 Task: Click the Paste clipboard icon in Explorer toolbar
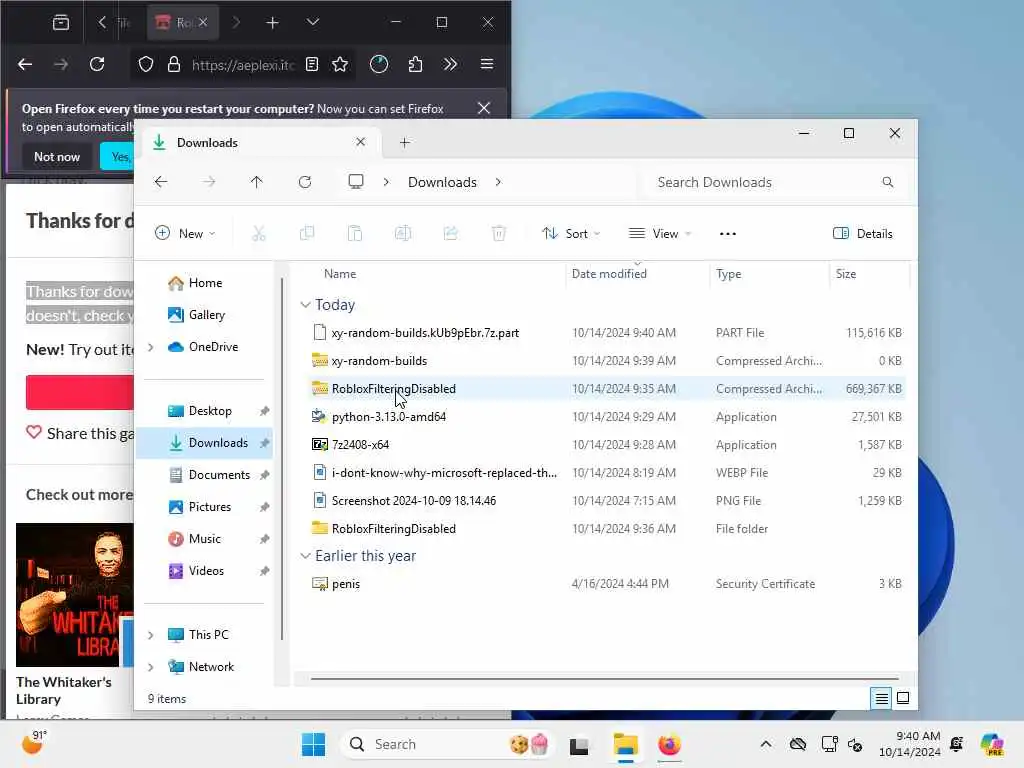pyautogui.click(x=355, y=233)
